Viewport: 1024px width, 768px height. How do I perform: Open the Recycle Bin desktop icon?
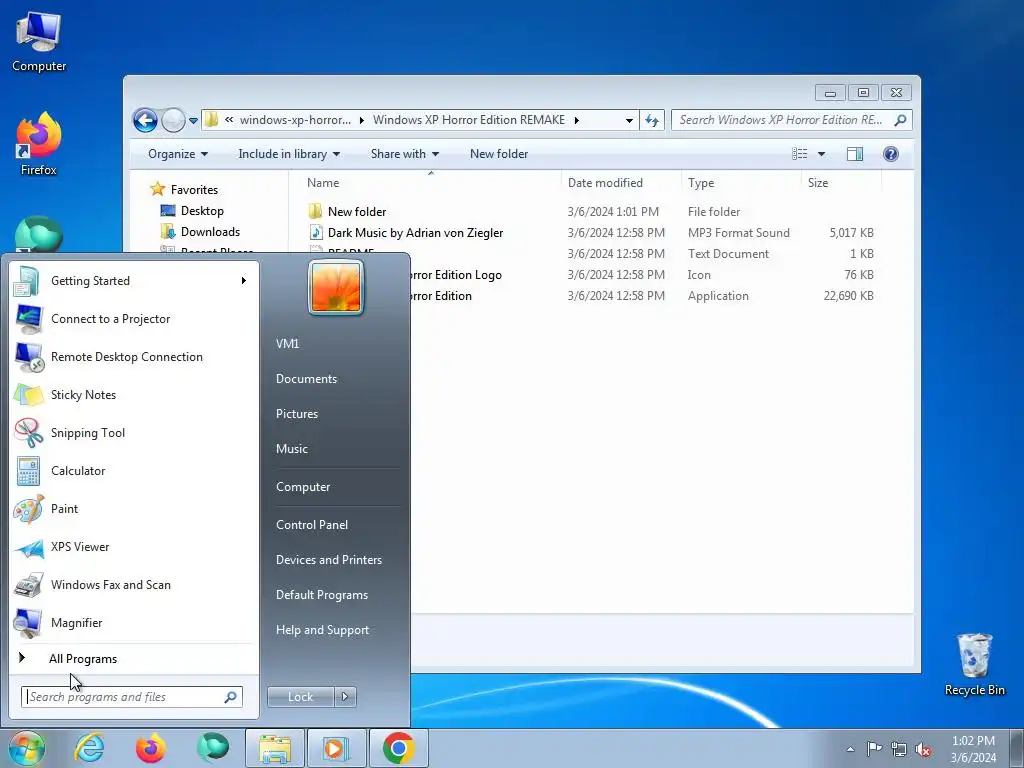tap(974, 665)
